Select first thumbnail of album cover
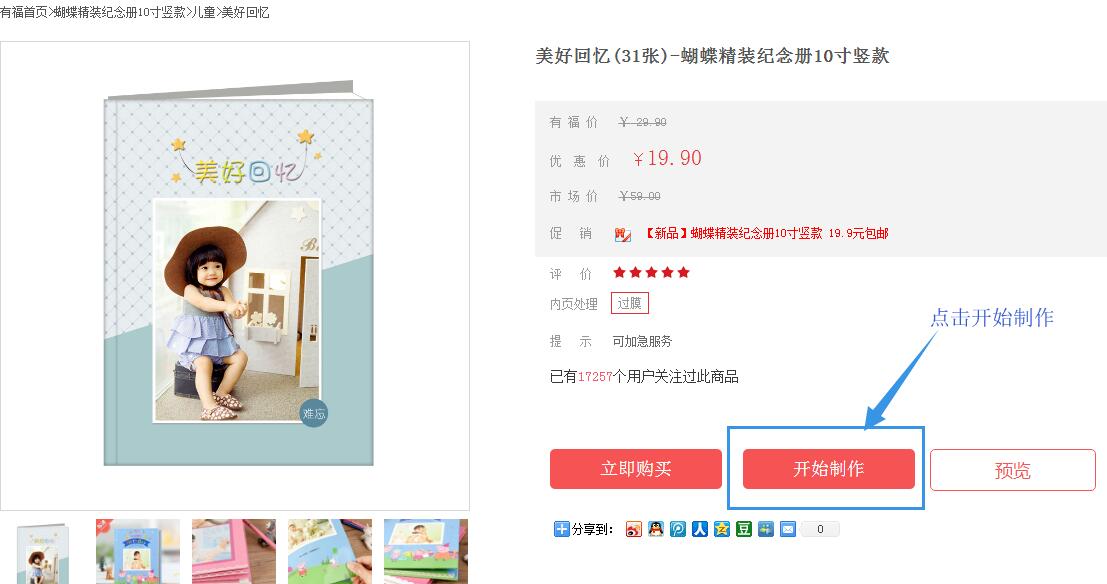This screenshot has width=1107, height=584. [x=42, y=552]
